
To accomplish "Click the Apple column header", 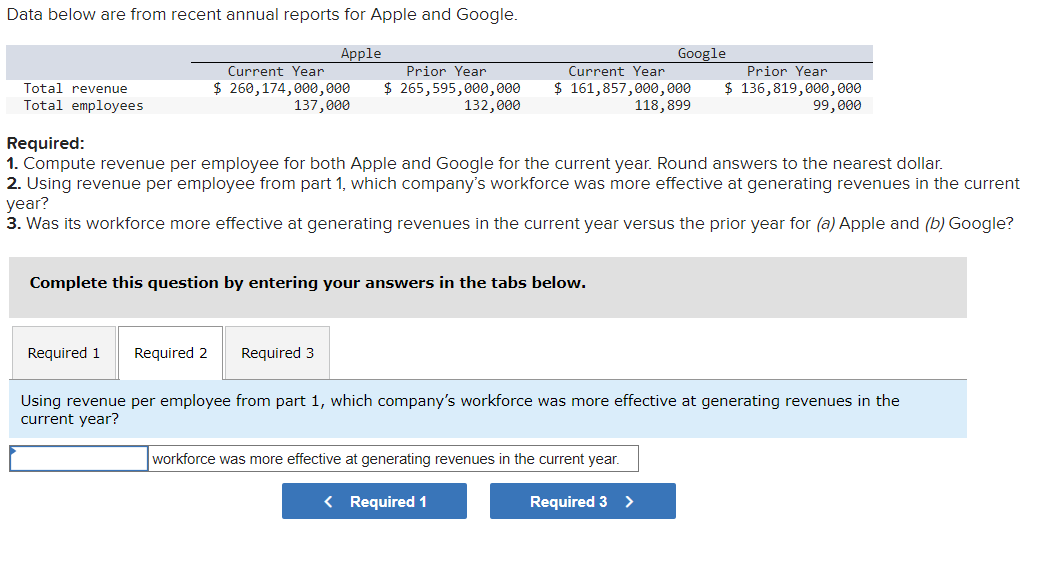I will (x=360, y=53).
